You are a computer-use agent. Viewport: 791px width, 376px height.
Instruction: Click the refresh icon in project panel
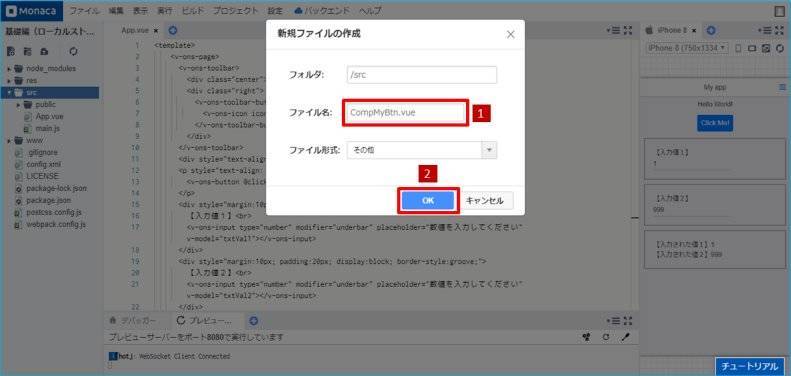click(x=74, y=51)
